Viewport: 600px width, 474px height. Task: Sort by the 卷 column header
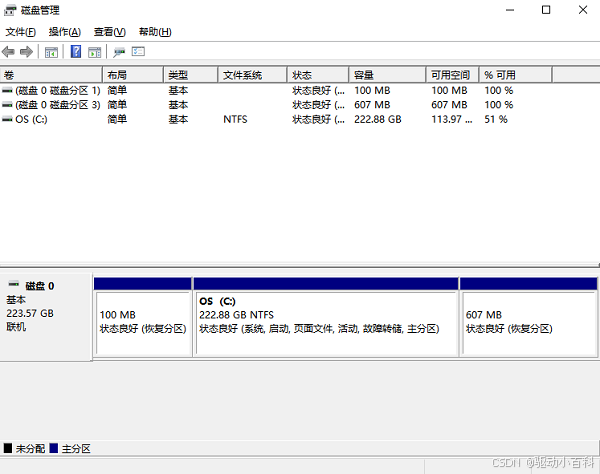coord(51,75)
